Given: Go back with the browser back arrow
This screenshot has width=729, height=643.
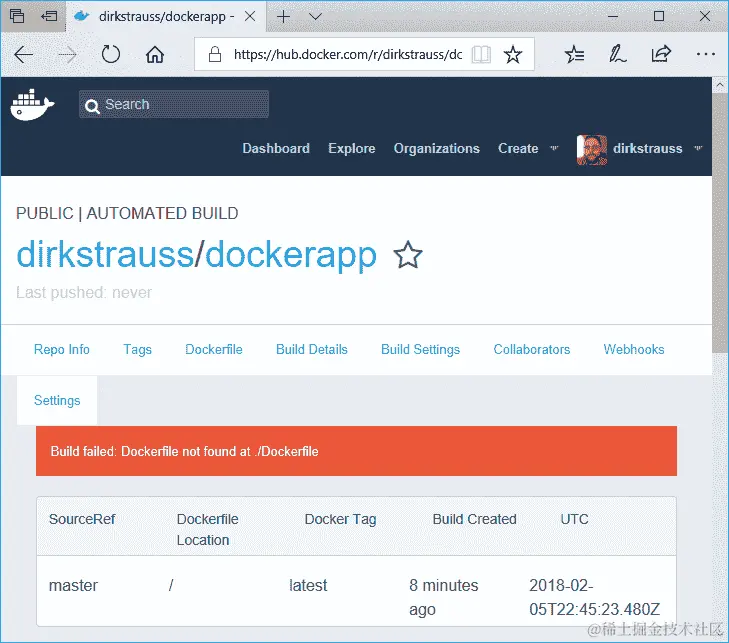Looking at the screenshot, I should (23, 55).
